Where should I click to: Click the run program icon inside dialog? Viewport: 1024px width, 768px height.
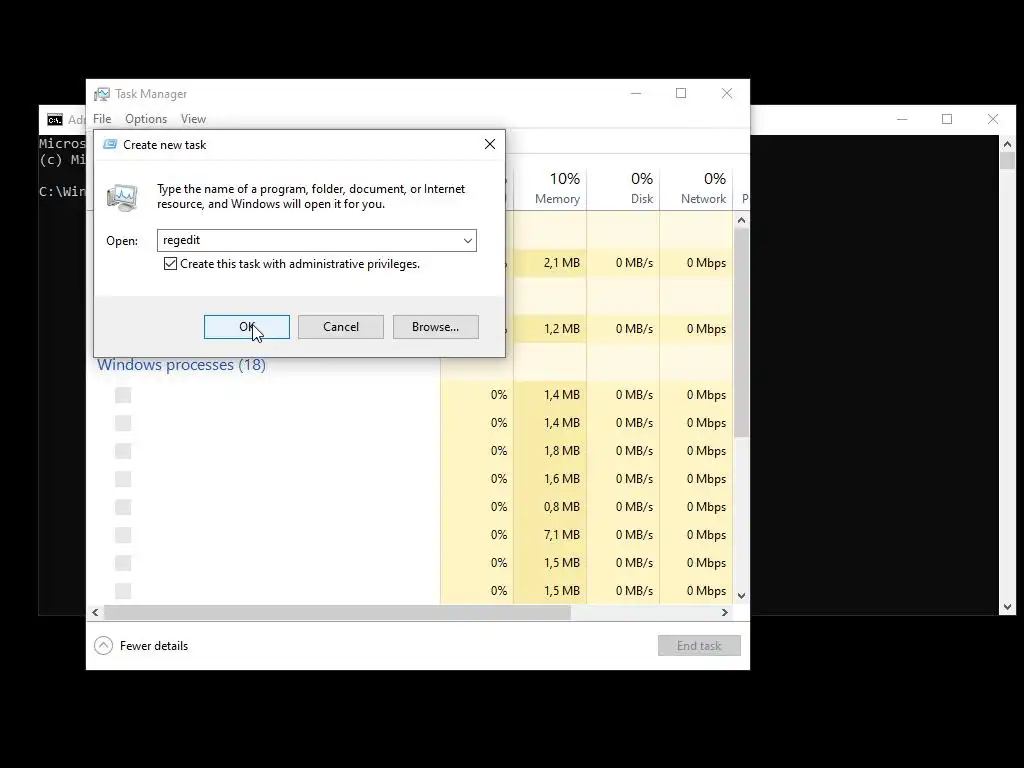pos(122,197)
